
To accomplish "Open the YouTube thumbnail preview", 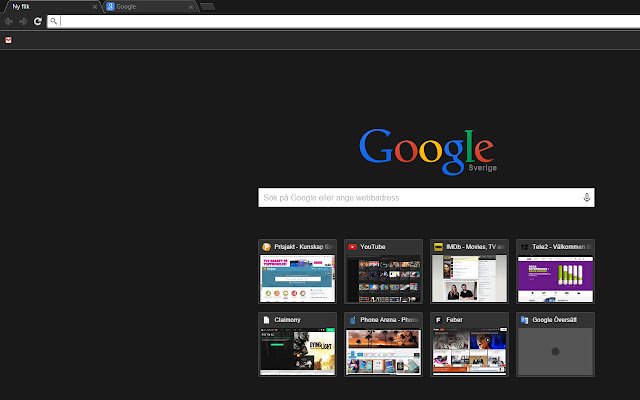I will (384, 279).
